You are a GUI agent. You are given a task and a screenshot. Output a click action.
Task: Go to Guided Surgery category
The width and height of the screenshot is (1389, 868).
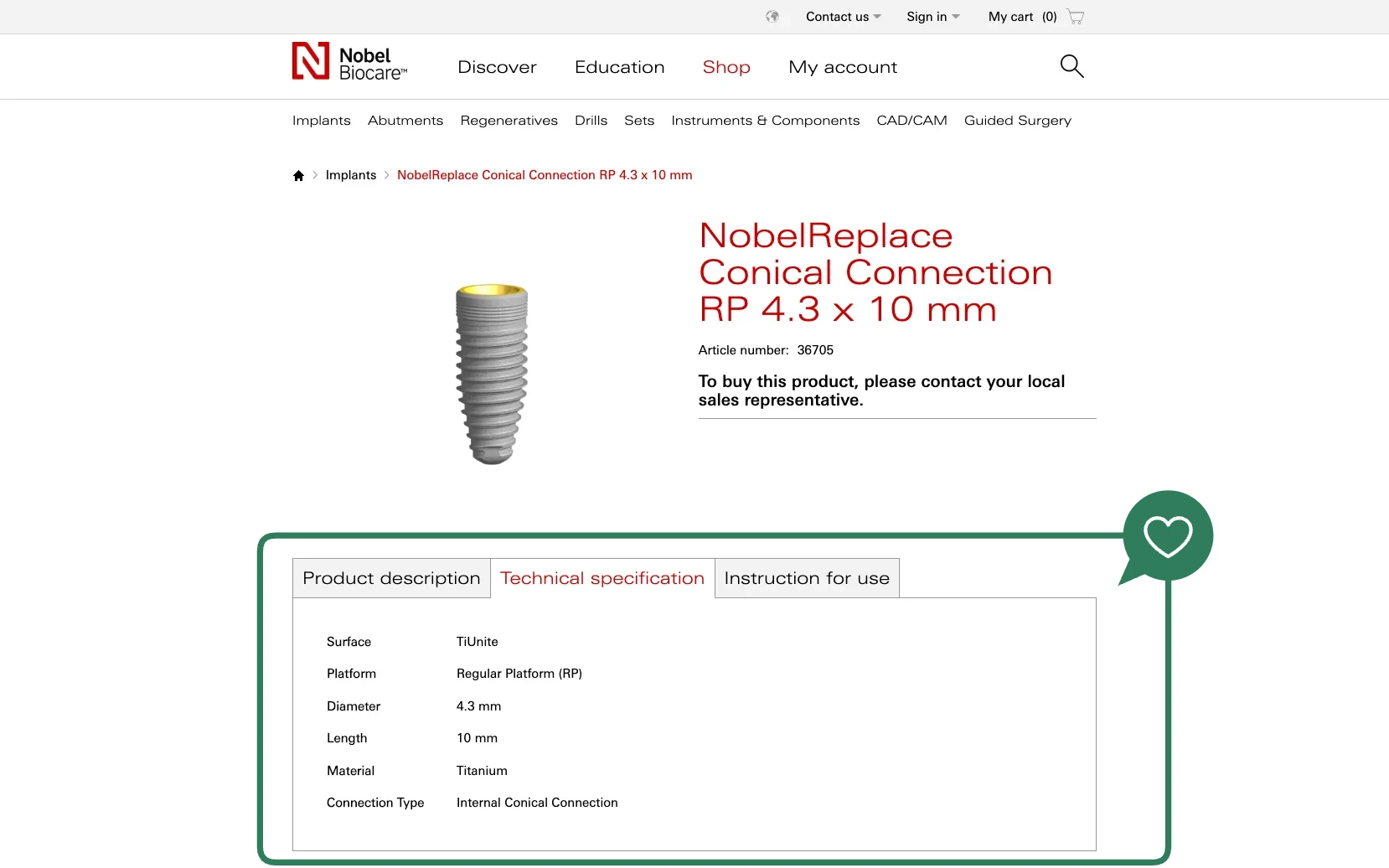pyautogui.click(x=1018, y=121)
